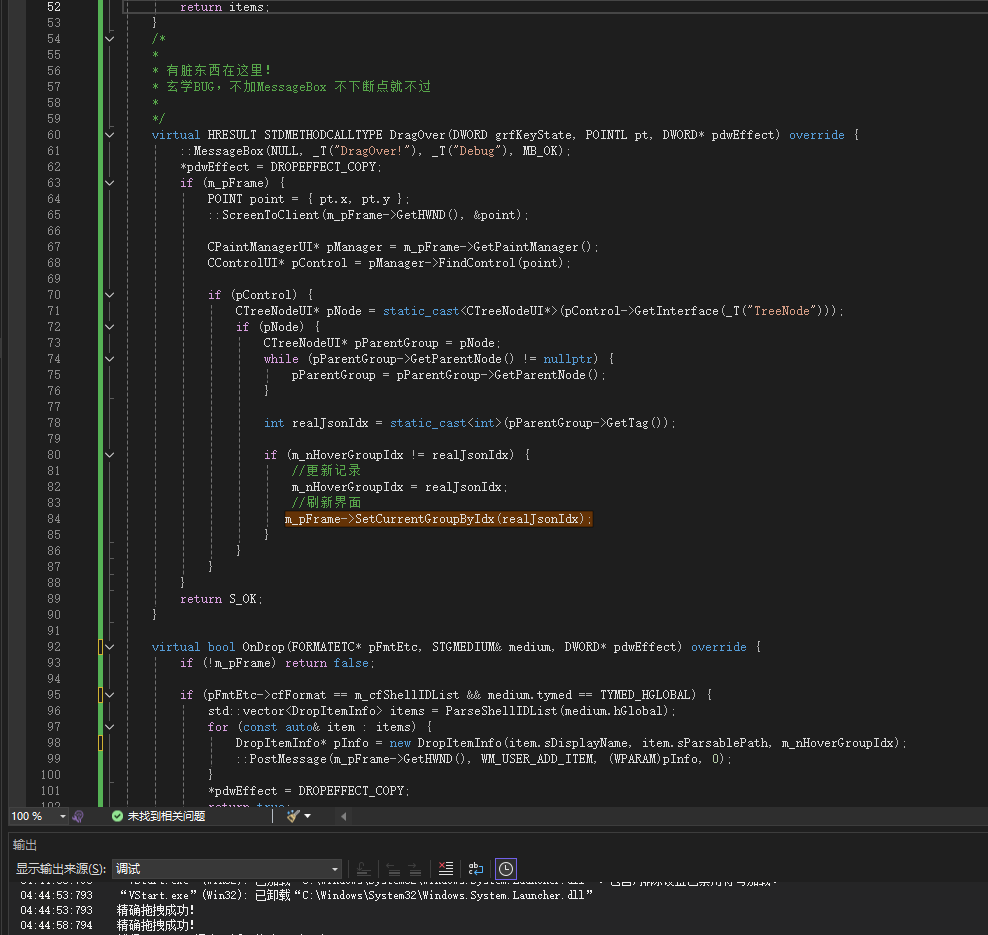Toggle the timestamp clock button in Output
Screen dimensions: 988x935
click(x=506, y=869)
